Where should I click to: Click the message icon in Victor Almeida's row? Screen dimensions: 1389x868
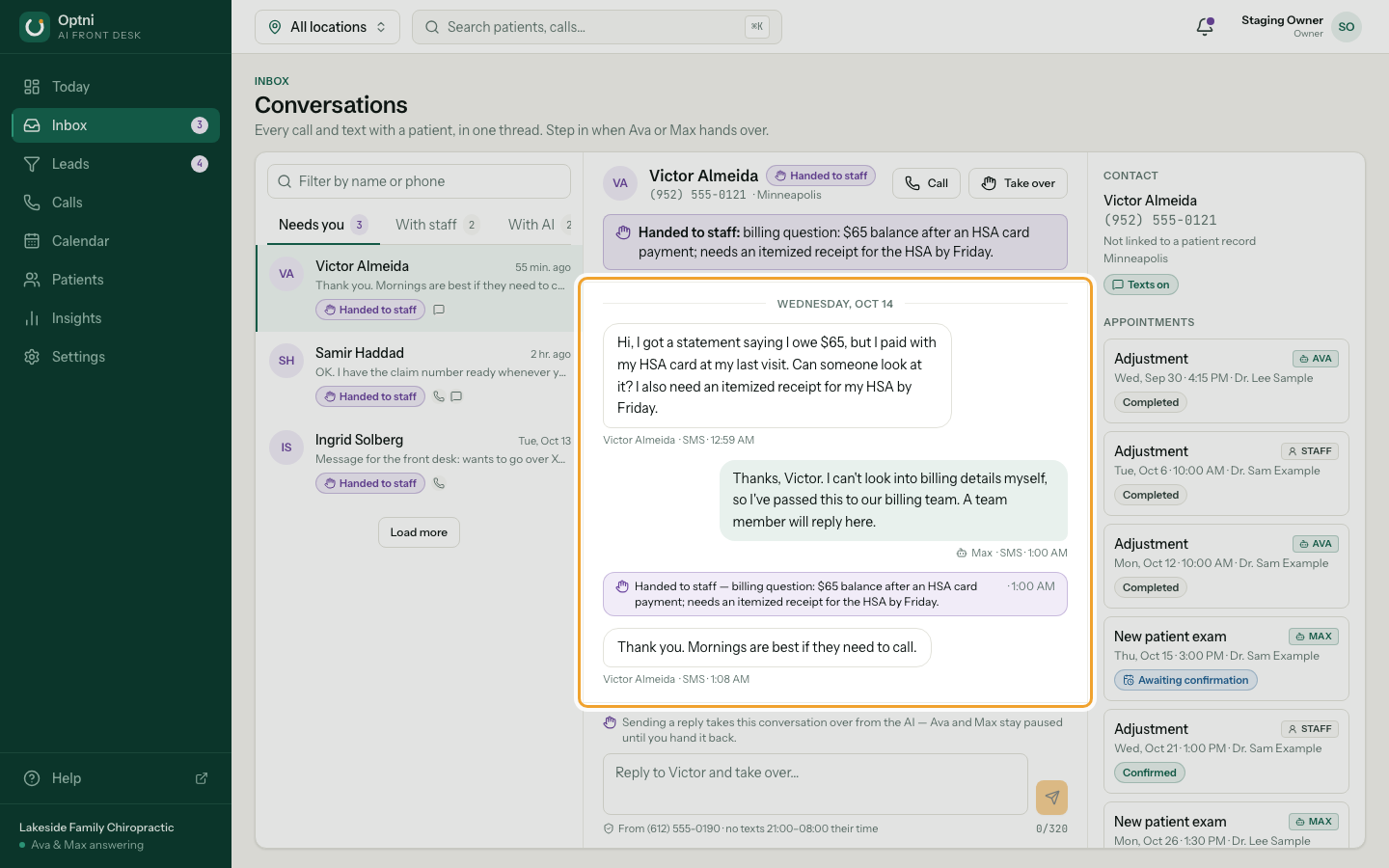pos(439,310)
